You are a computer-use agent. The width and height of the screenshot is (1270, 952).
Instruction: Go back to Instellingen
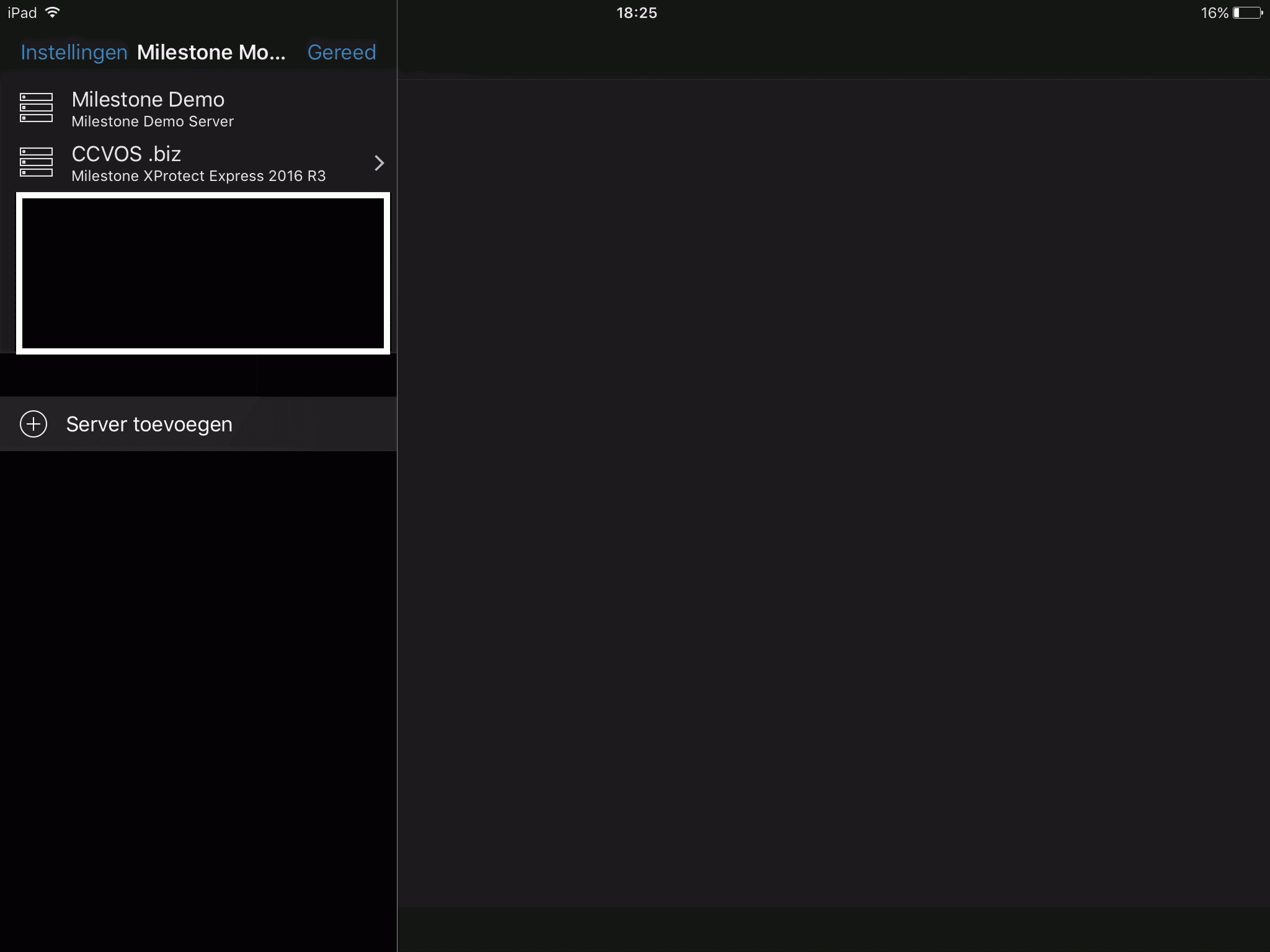pyautogui.click(x=74, y=52)
